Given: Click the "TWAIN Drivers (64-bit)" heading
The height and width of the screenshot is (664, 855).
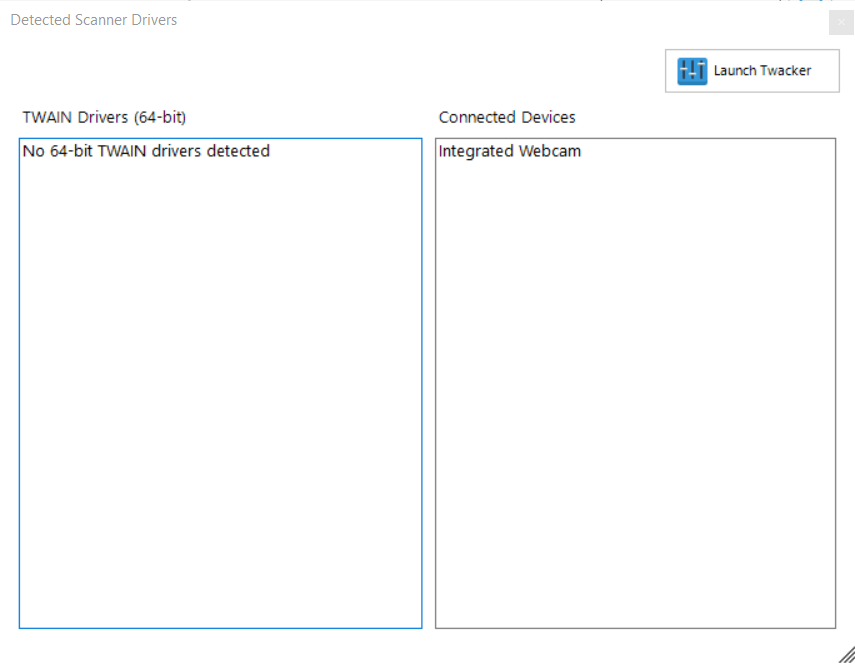Looking at the screenshot, I should (x=104, y=117).
